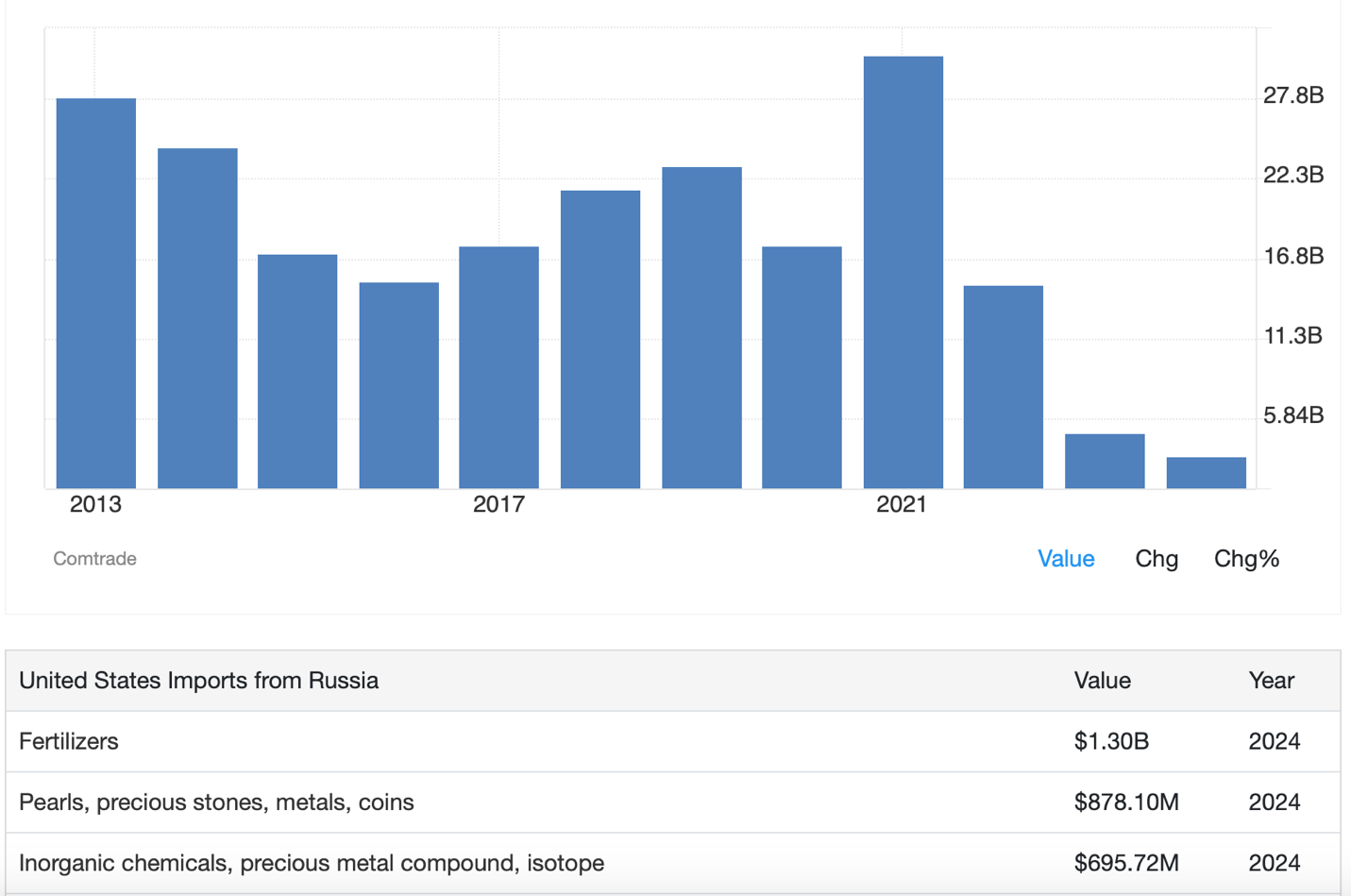Image resolution: width=1351 pixels, height=896 pixels.
Task: Open Pearls, precious stones, metals, coins row
Action: tap(216, 802)
